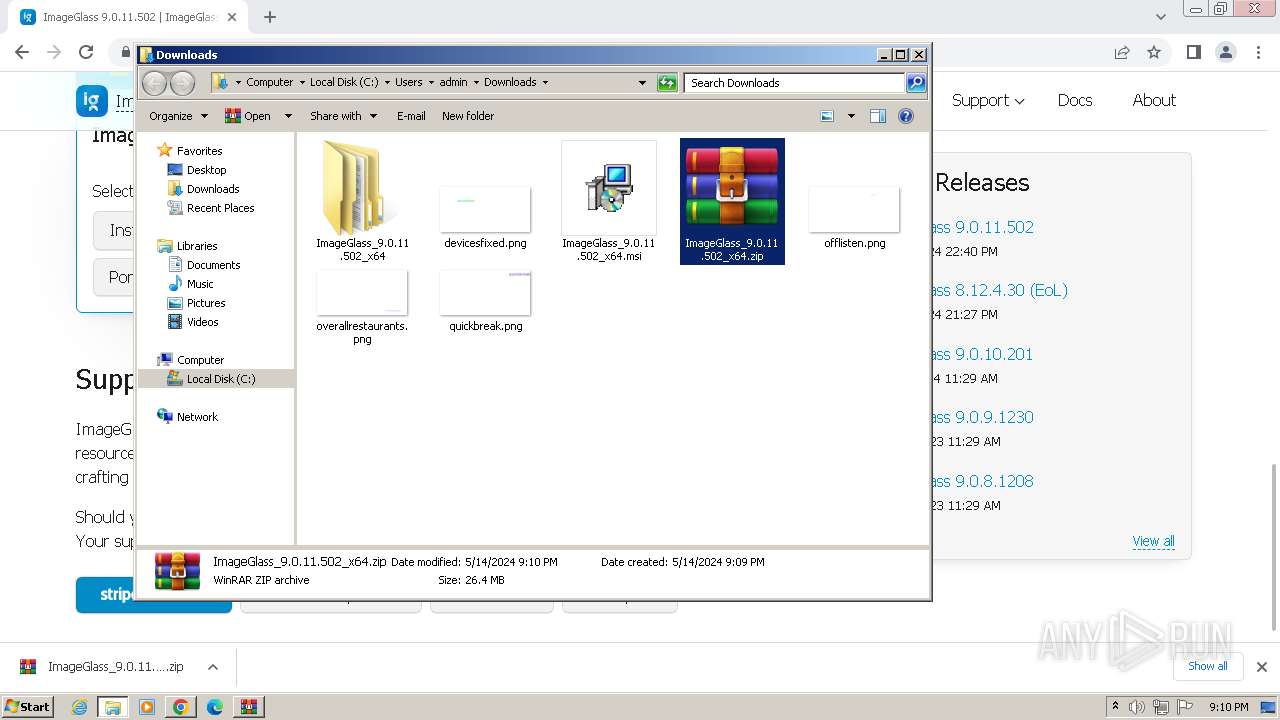Expand address bar history dropdown

tap(642, 83)
